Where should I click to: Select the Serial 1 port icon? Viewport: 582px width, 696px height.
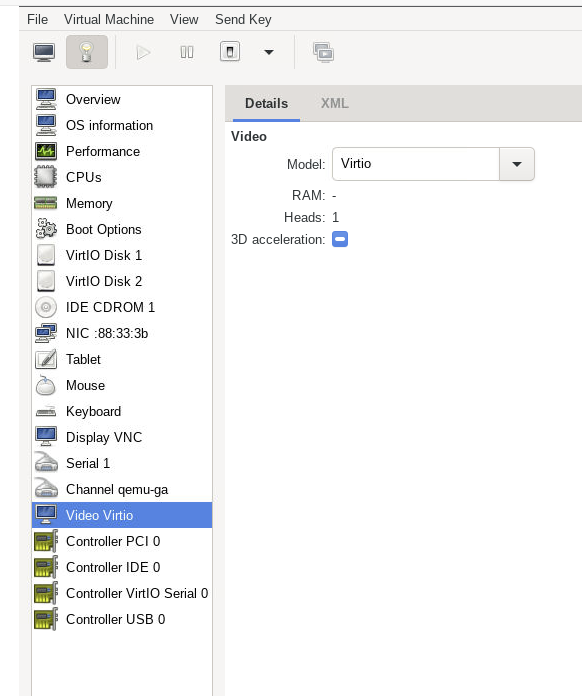(46, 463)
